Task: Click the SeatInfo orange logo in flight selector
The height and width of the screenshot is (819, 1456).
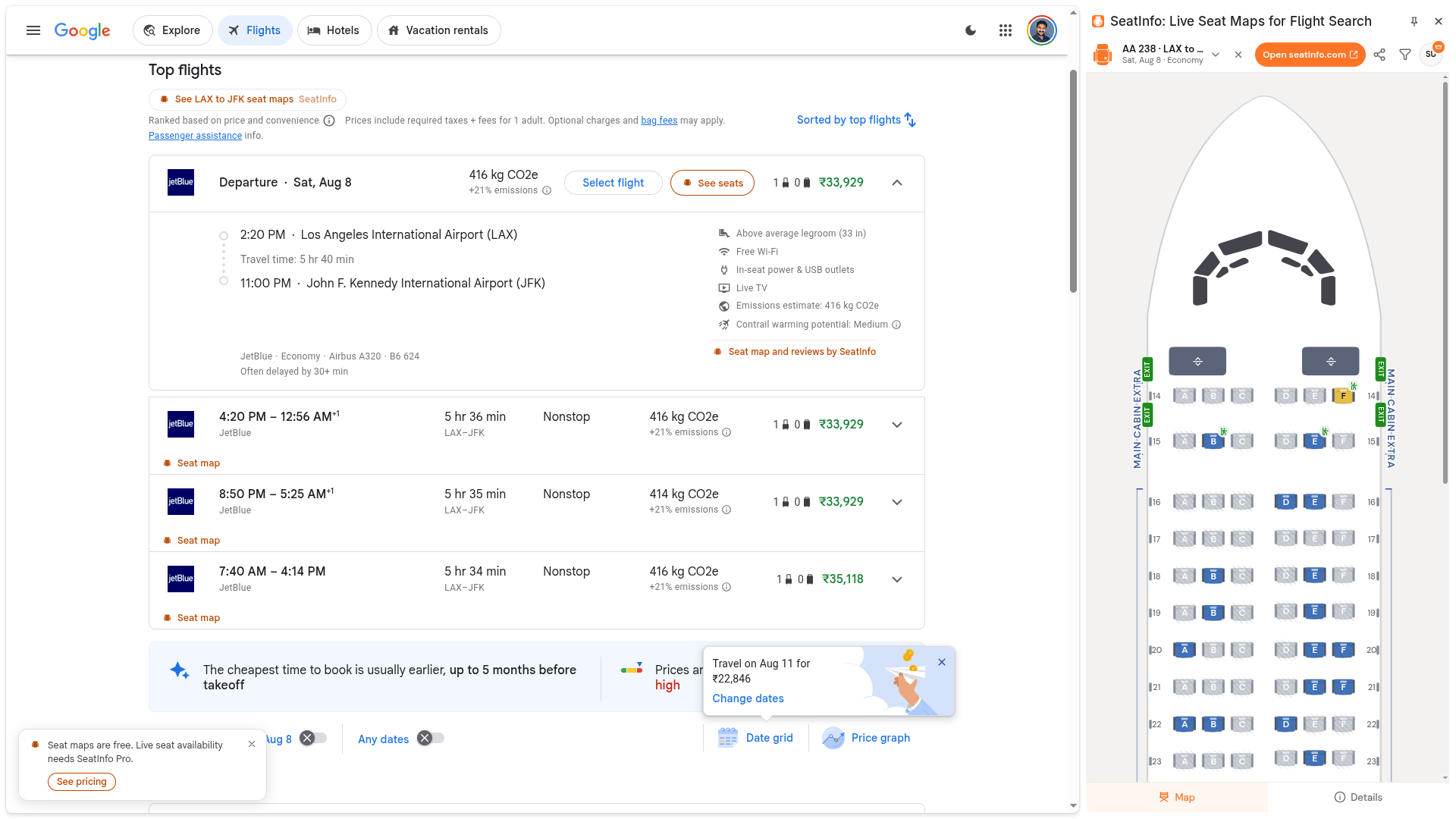Action: click(1102, 55)
